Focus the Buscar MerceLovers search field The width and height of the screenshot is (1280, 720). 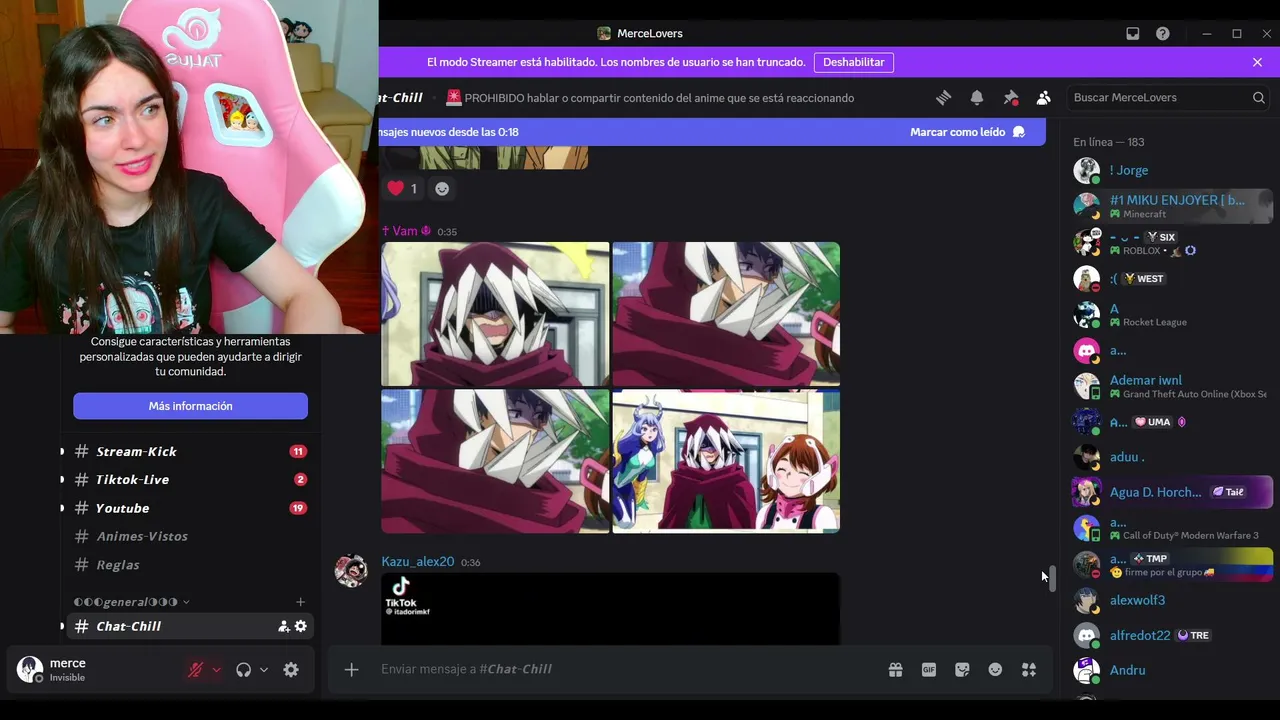(x=1169, y=98)
